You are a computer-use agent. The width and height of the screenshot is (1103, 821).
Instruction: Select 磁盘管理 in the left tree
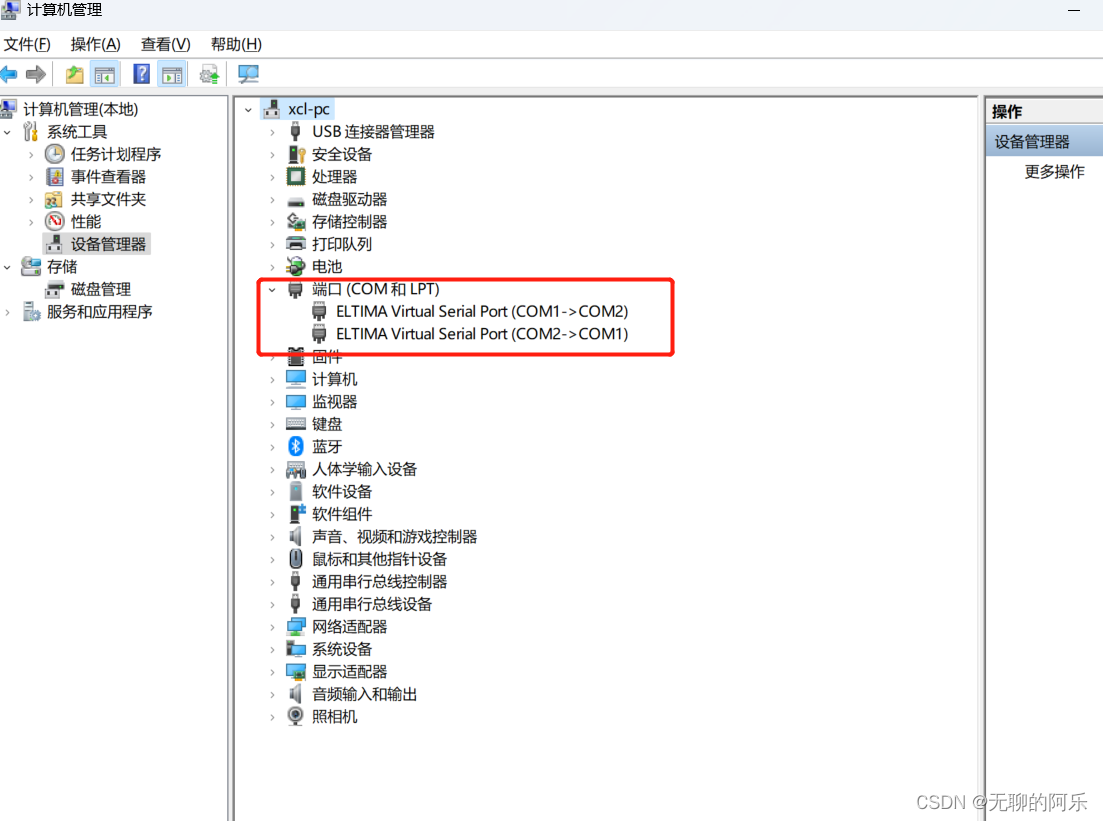point(101,289)
